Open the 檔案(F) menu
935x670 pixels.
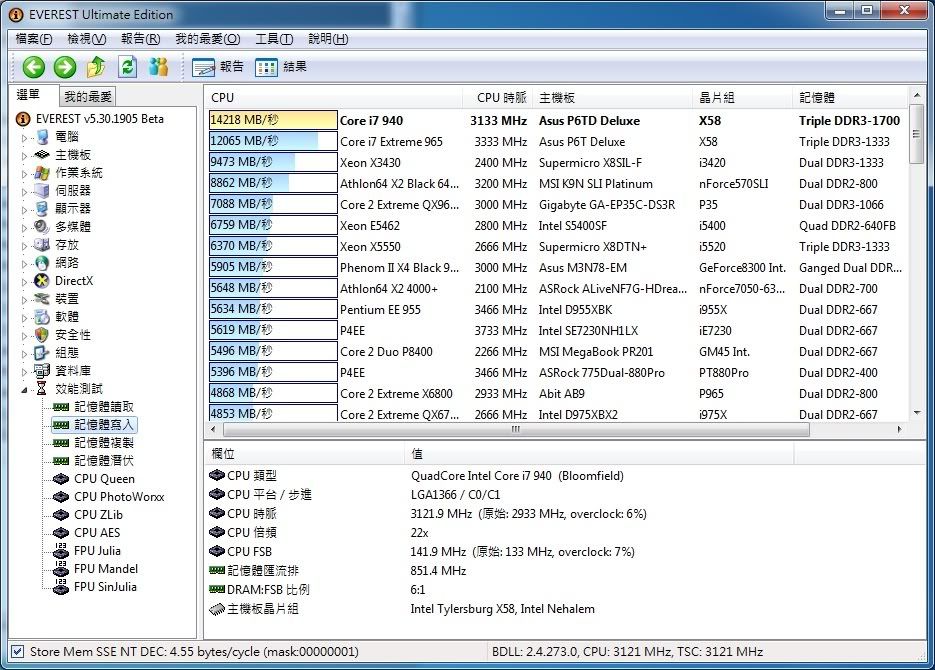34,39
